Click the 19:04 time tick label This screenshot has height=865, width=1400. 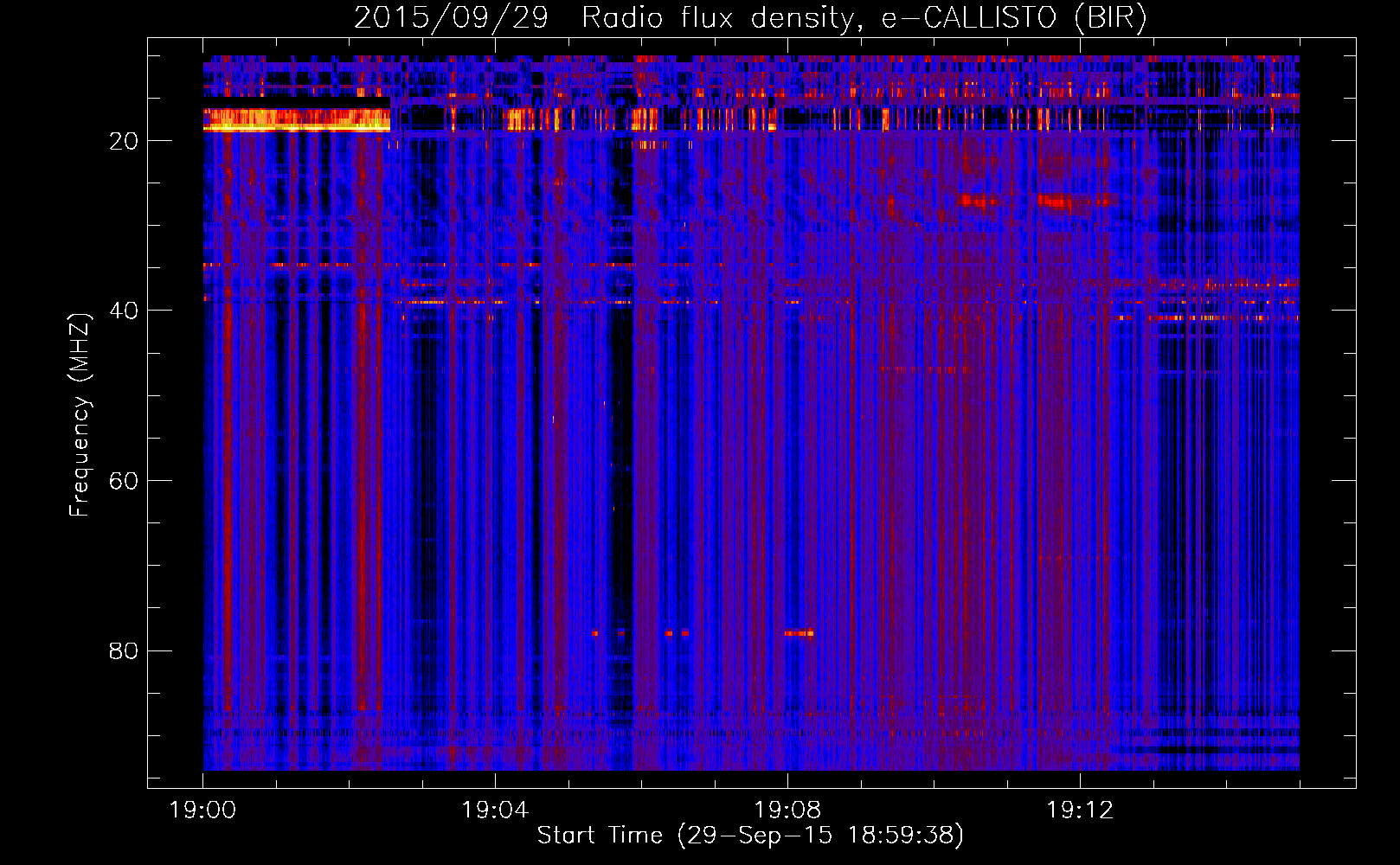click(x=495, y=811)
